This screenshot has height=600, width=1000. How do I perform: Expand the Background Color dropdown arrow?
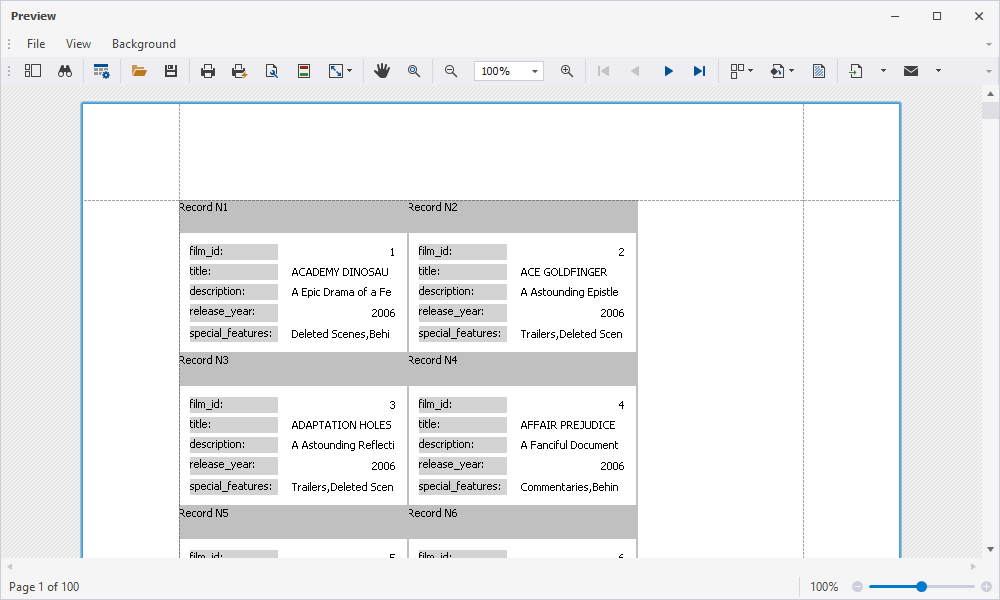click(791, 71)
